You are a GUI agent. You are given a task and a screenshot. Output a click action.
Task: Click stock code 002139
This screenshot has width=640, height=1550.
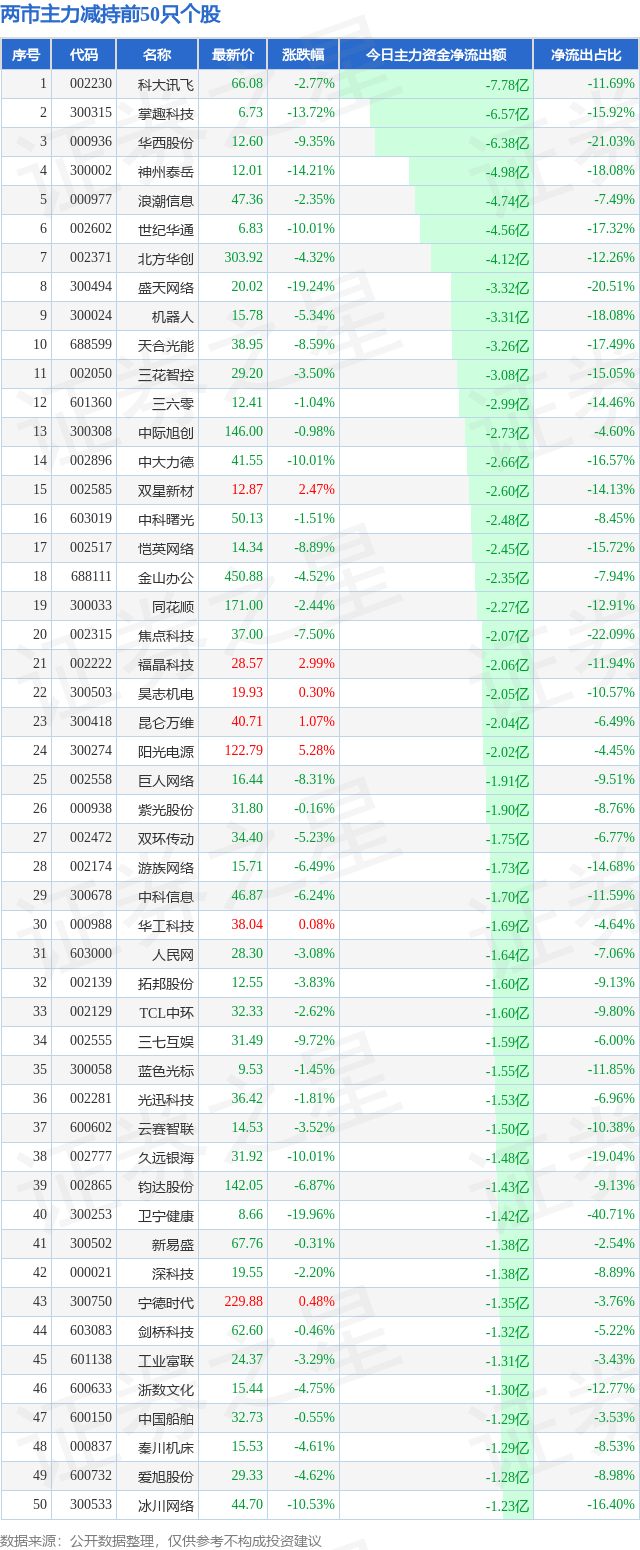click(x=91, y=983)
